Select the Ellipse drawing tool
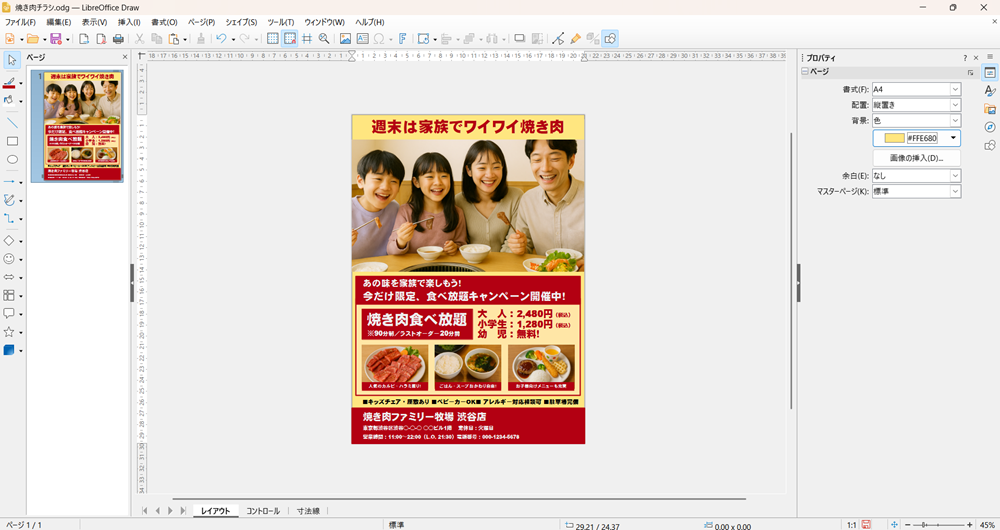 11,159
